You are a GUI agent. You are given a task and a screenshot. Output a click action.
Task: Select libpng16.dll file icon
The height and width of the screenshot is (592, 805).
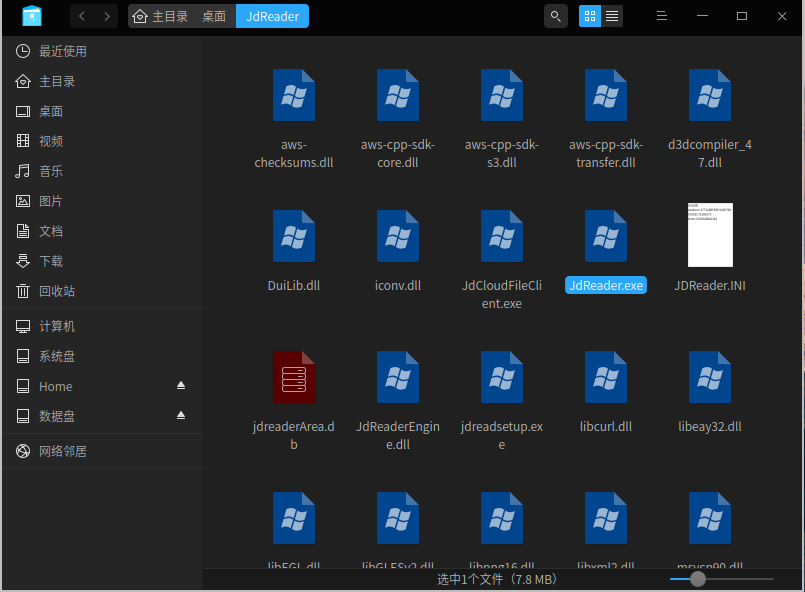[x=502, y=518]
